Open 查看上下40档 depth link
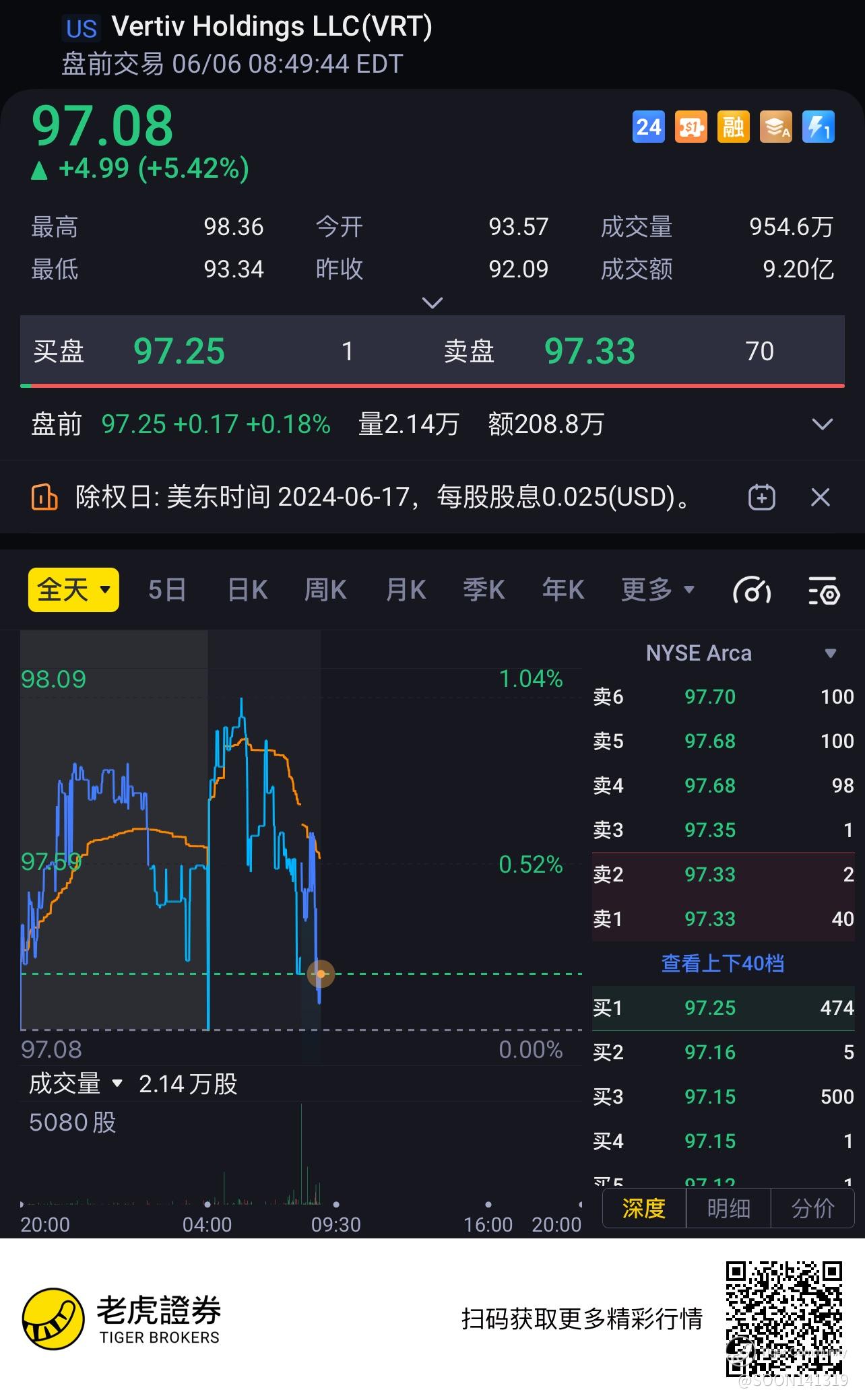 pyautogui.click(x=723, y=964)
